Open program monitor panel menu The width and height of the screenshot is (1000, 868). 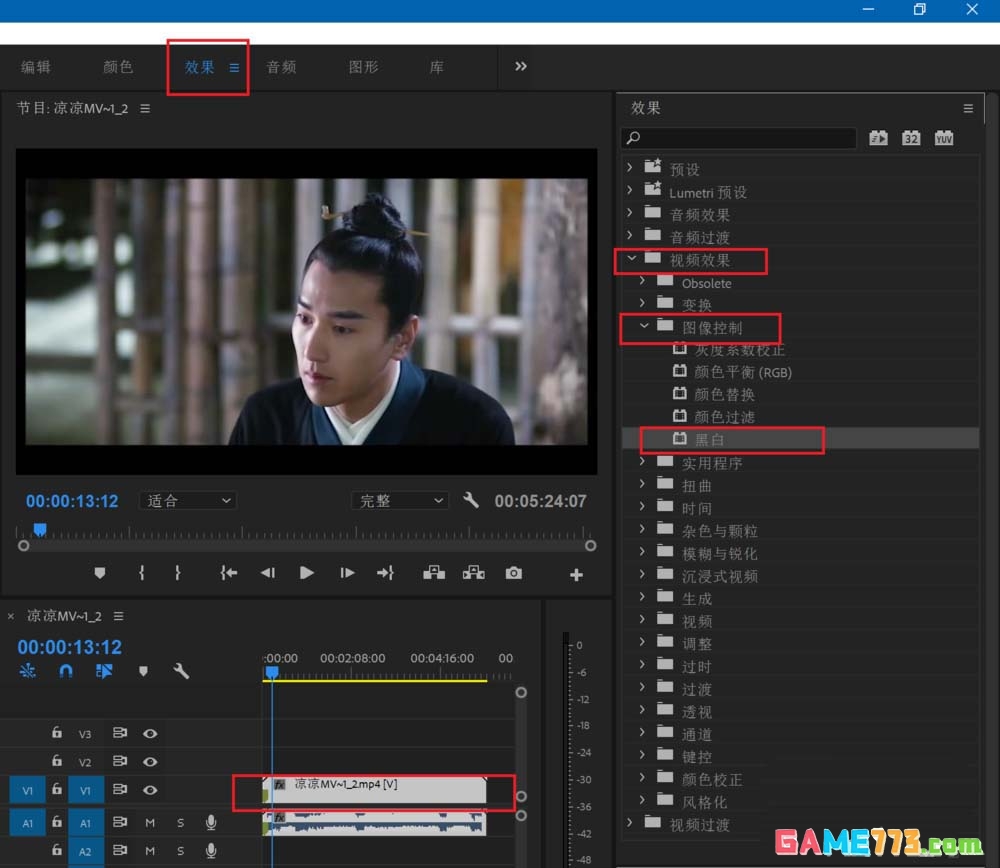tap(145, 108)
